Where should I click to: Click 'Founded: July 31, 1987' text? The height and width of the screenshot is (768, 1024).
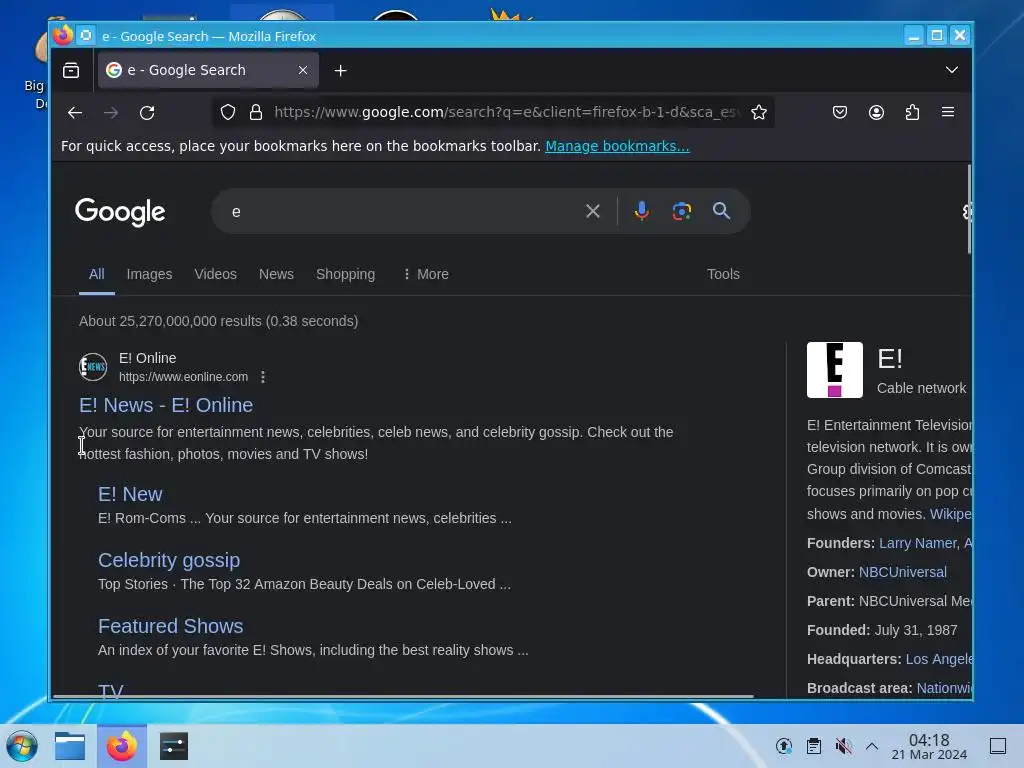click(x=882, y=630)
